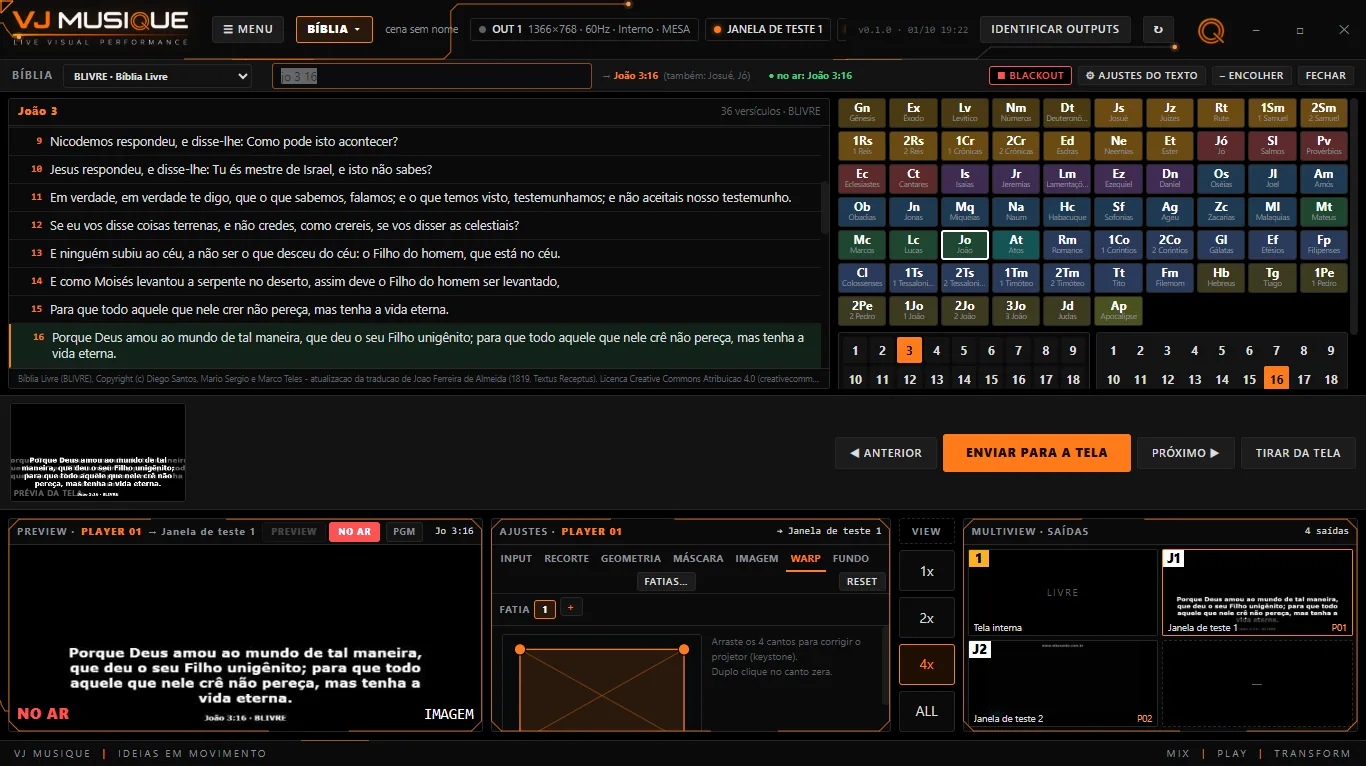Select OUT 1 output chip
The image size is (1366, 766).
584,30
